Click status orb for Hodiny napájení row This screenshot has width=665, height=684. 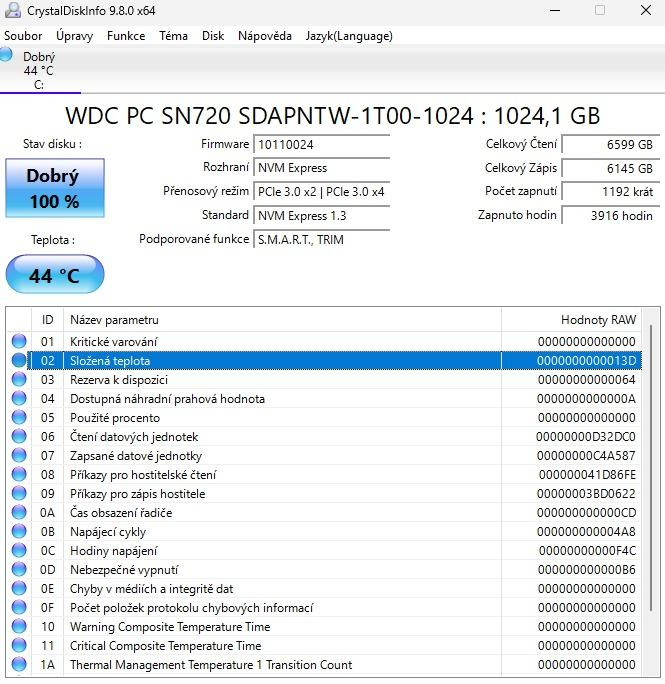coord(19,551)
